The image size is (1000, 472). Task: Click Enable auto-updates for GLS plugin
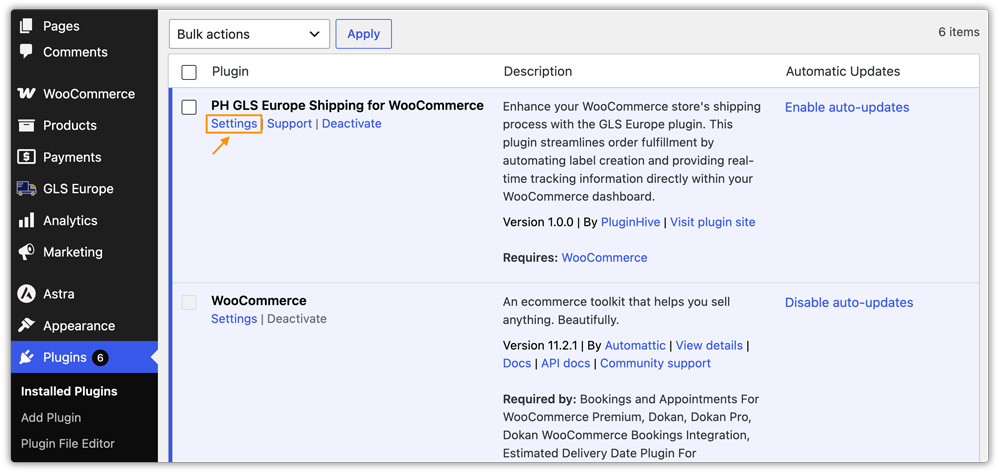coord(847,107)
